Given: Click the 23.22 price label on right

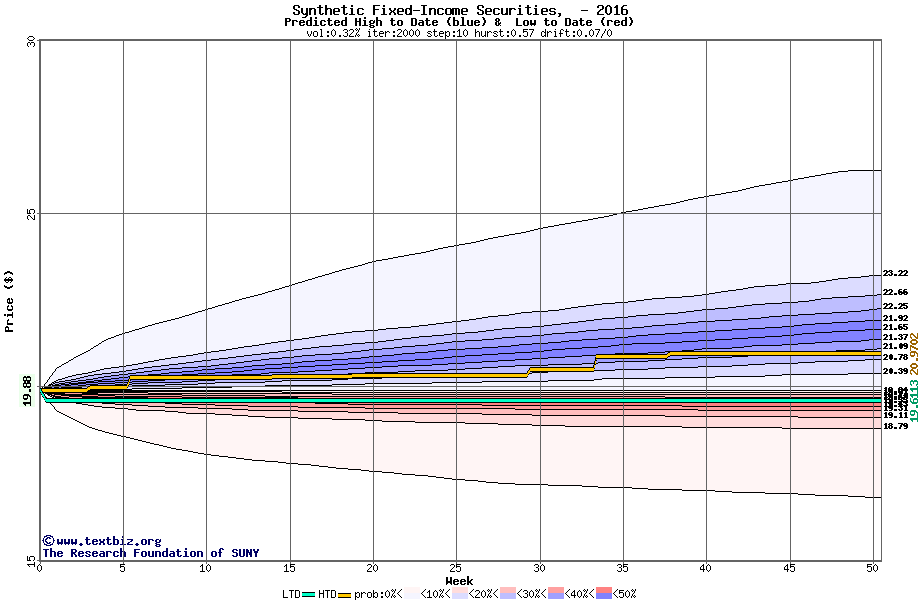Looking at the screenshot, I should [x=895, y=273].
